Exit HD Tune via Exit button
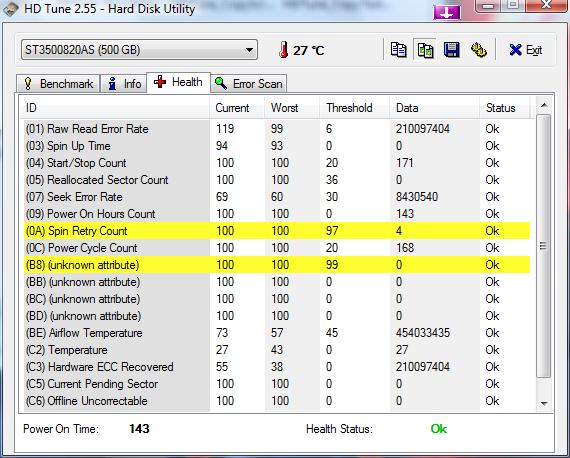This screenshot has height=458, width=570. tap(526, 50)
